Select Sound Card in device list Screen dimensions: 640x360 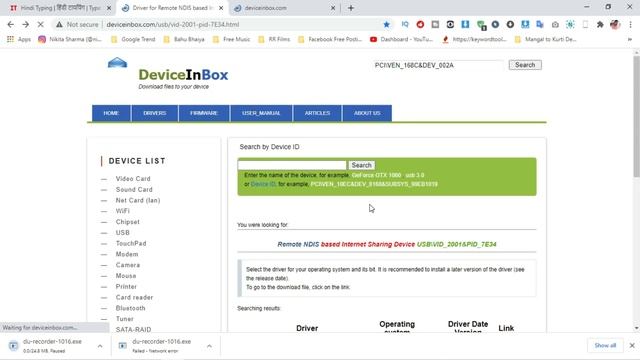click(x=134, y=189)
